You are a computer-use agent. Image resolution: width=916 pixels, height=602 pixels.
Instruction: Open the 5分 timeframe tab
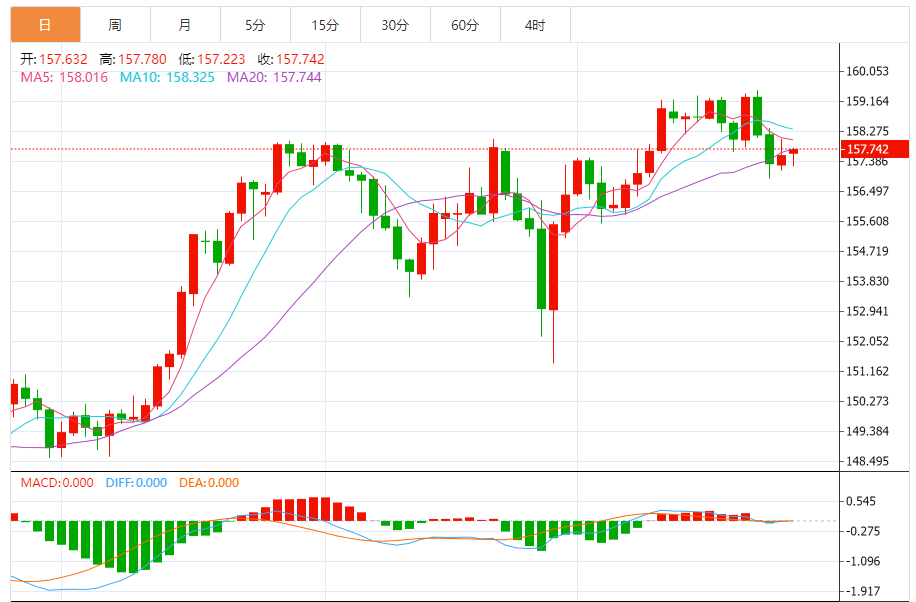pyautogui.click(x=255, y=25)
